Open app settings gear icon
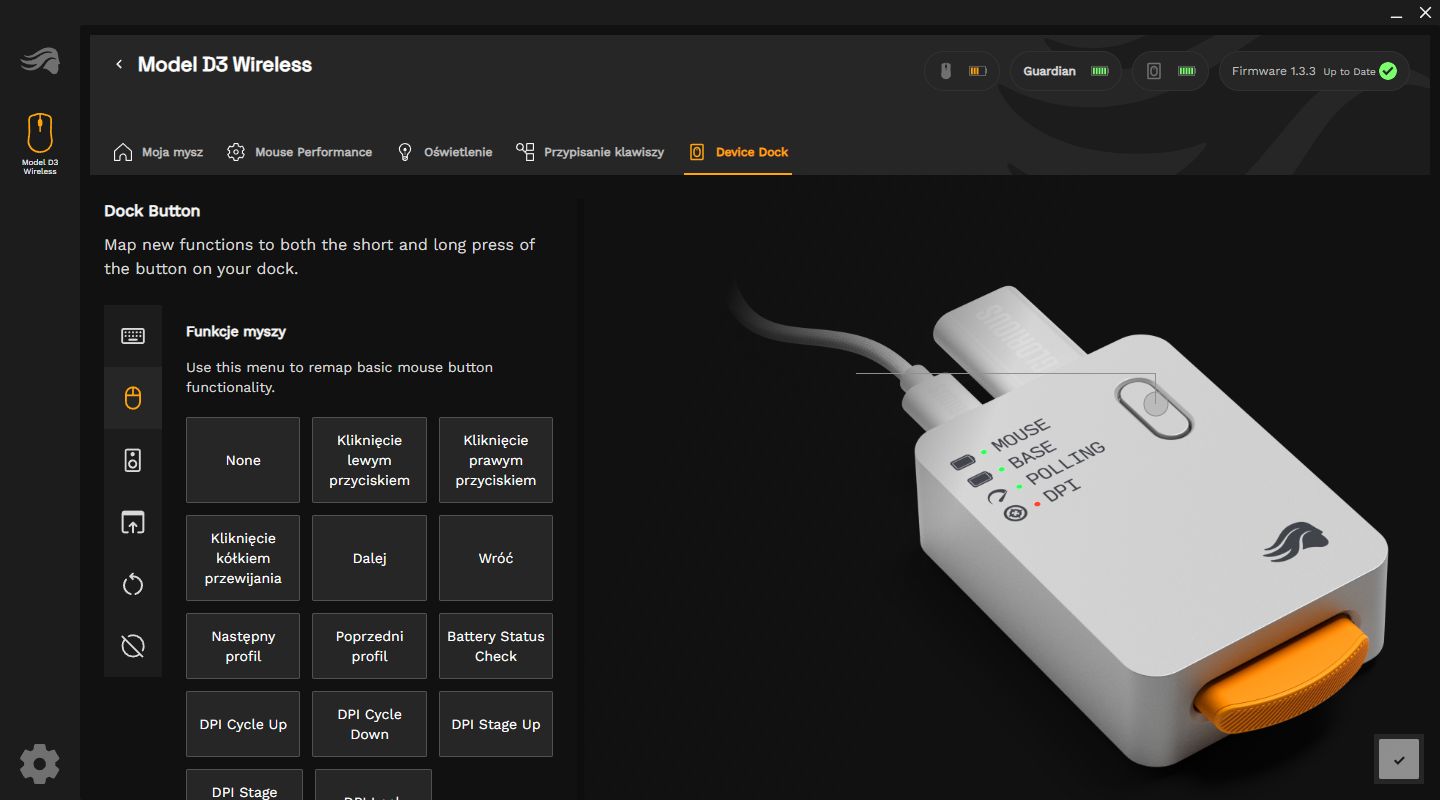This screenshot has height=800, width=1440. point(40,764)
